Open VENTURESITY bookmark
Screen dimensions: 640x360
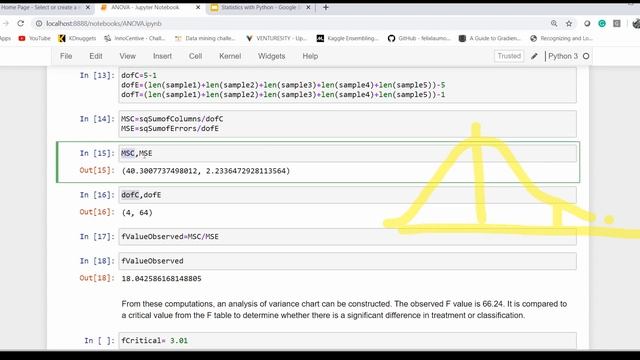click(x=276, y=38)
